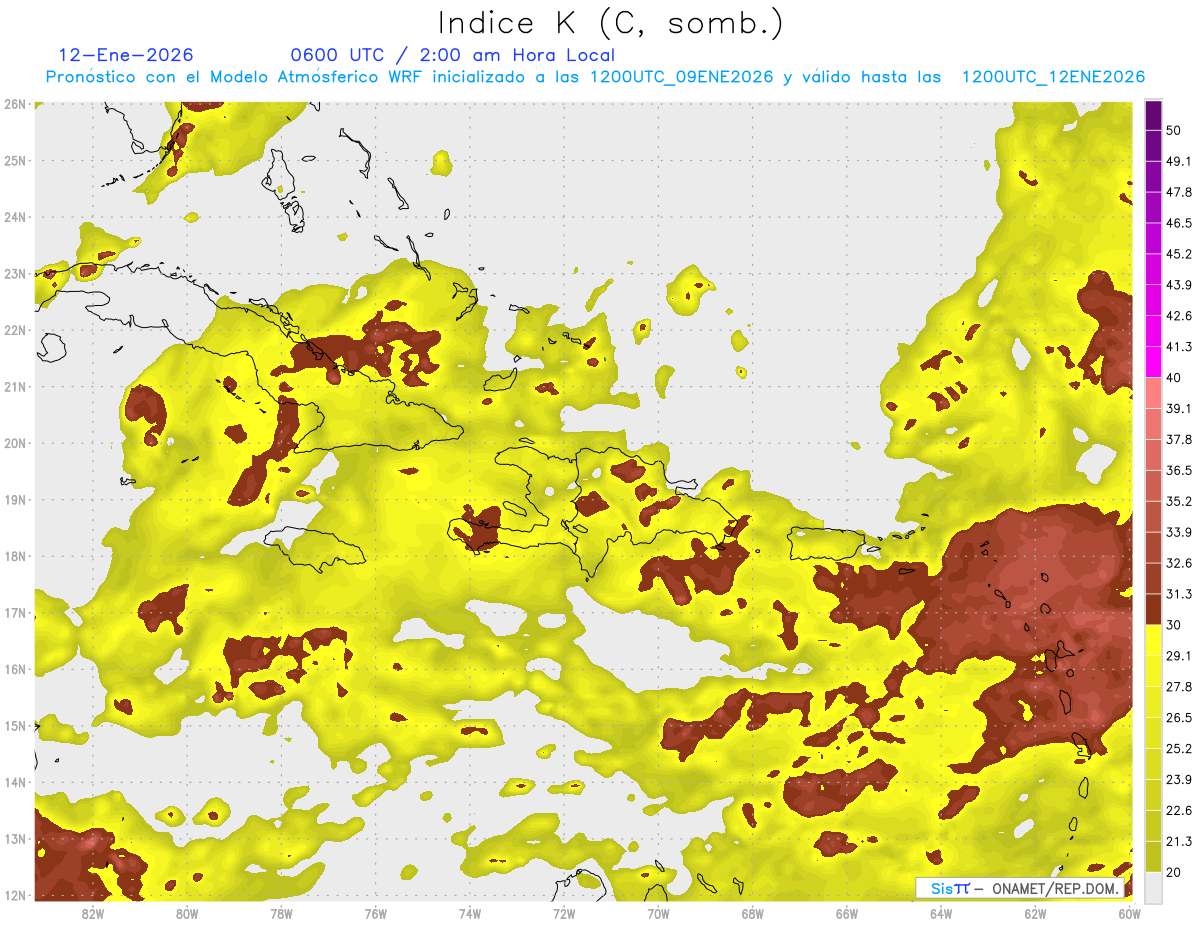The width and height of the screenshot is (1200, 927).
Task: Click the longitude label "64W"
Action: [941, 914]
